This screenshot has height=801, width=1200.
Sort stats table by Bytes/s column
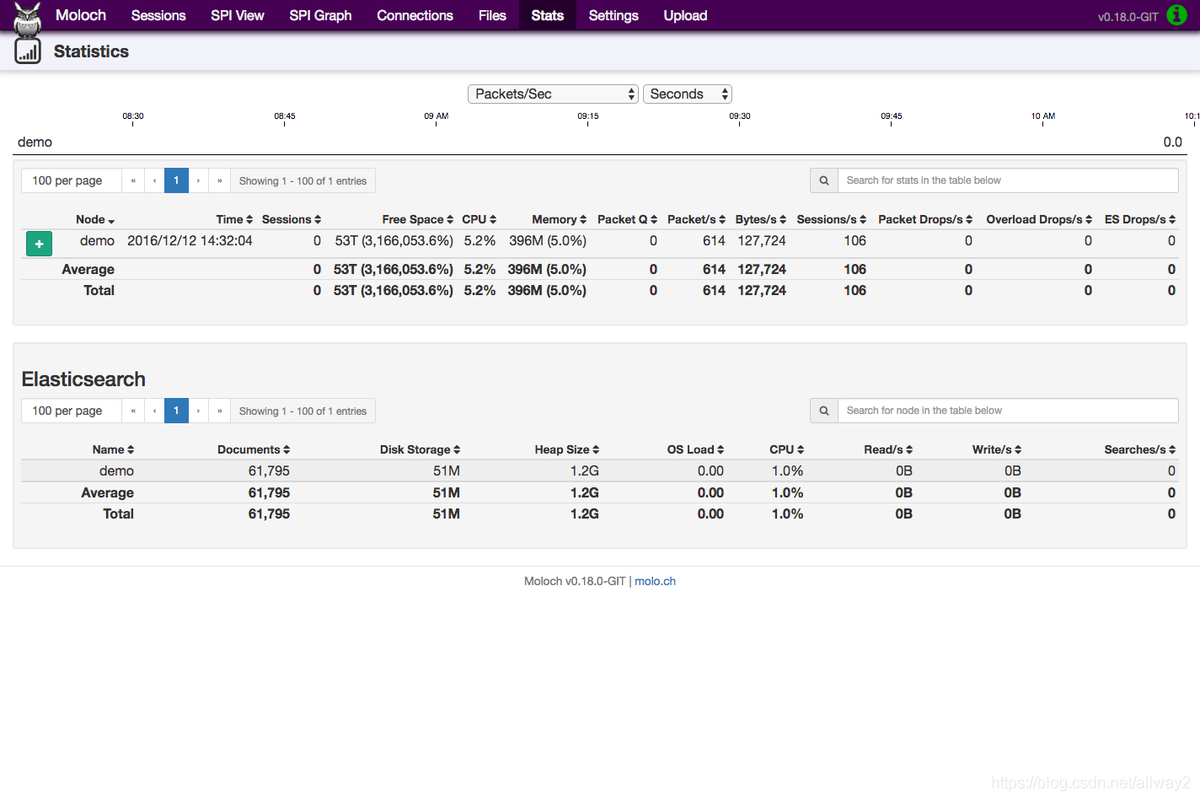761,220
